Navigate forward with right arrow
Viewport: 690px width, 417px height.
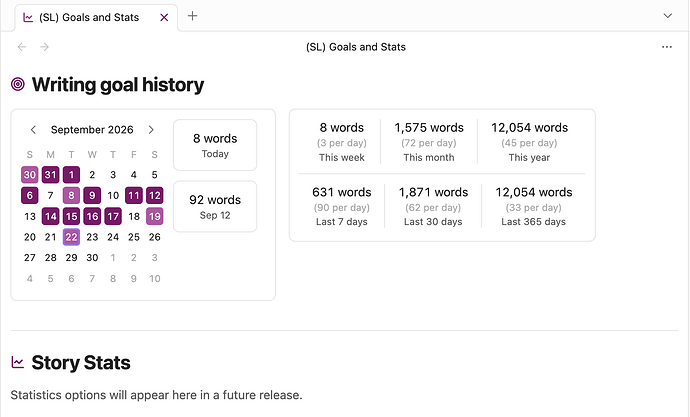pos(44,47)
